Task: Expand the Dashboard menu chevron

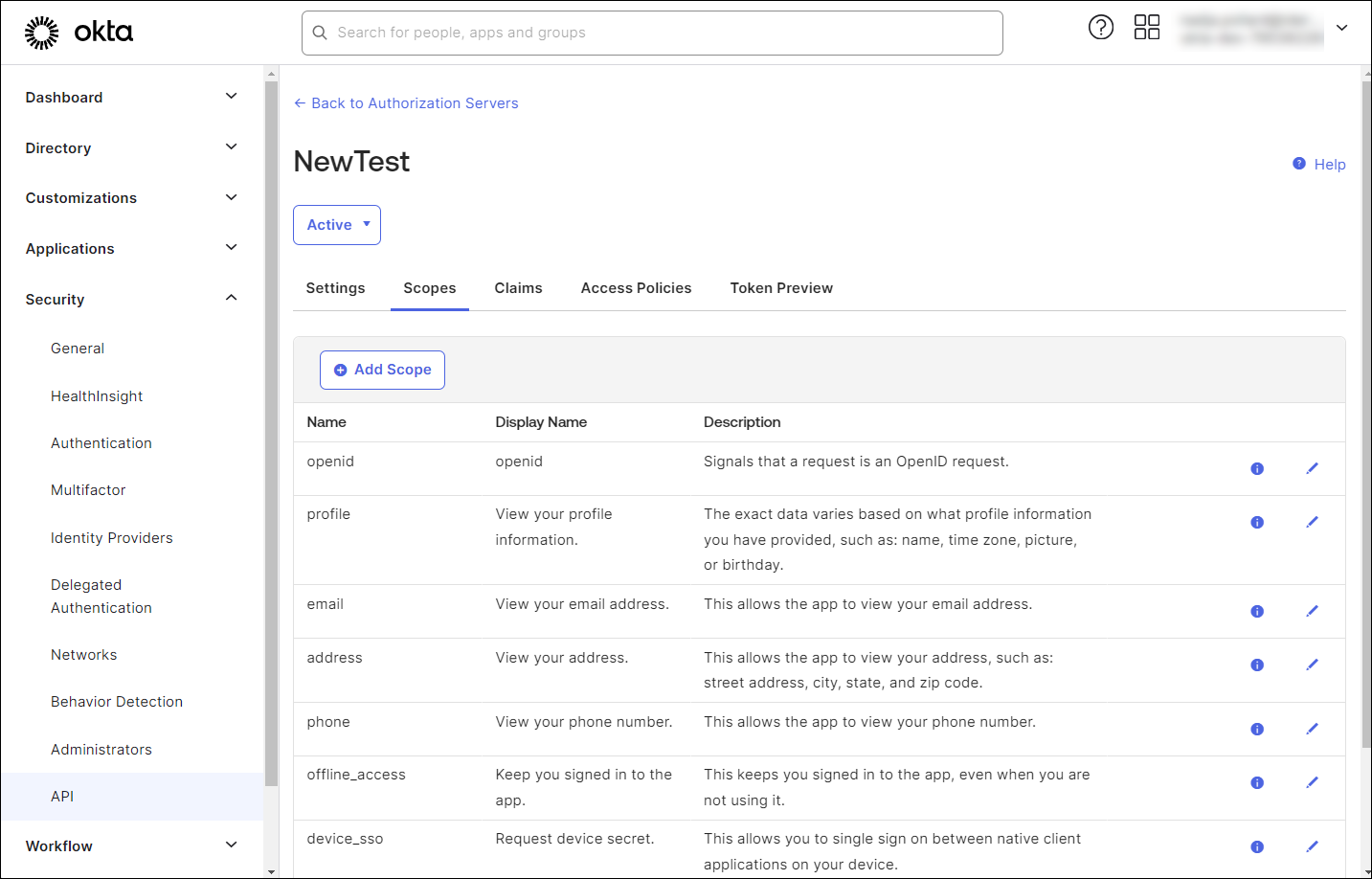Action: point(231,96)
